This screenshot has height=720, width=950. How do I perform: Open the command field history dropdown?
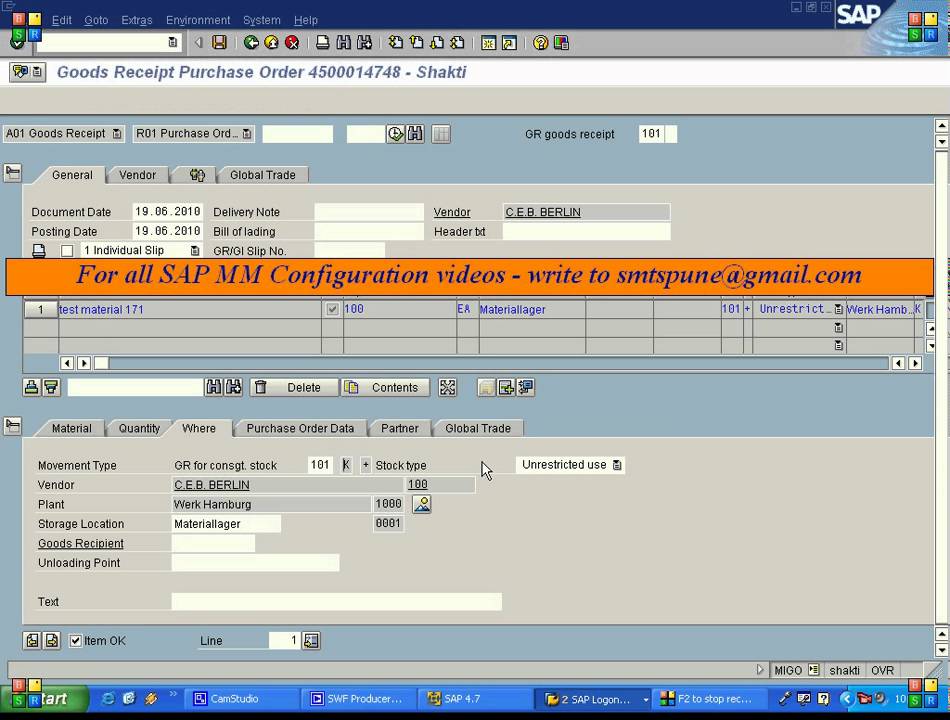click(173, 42)
